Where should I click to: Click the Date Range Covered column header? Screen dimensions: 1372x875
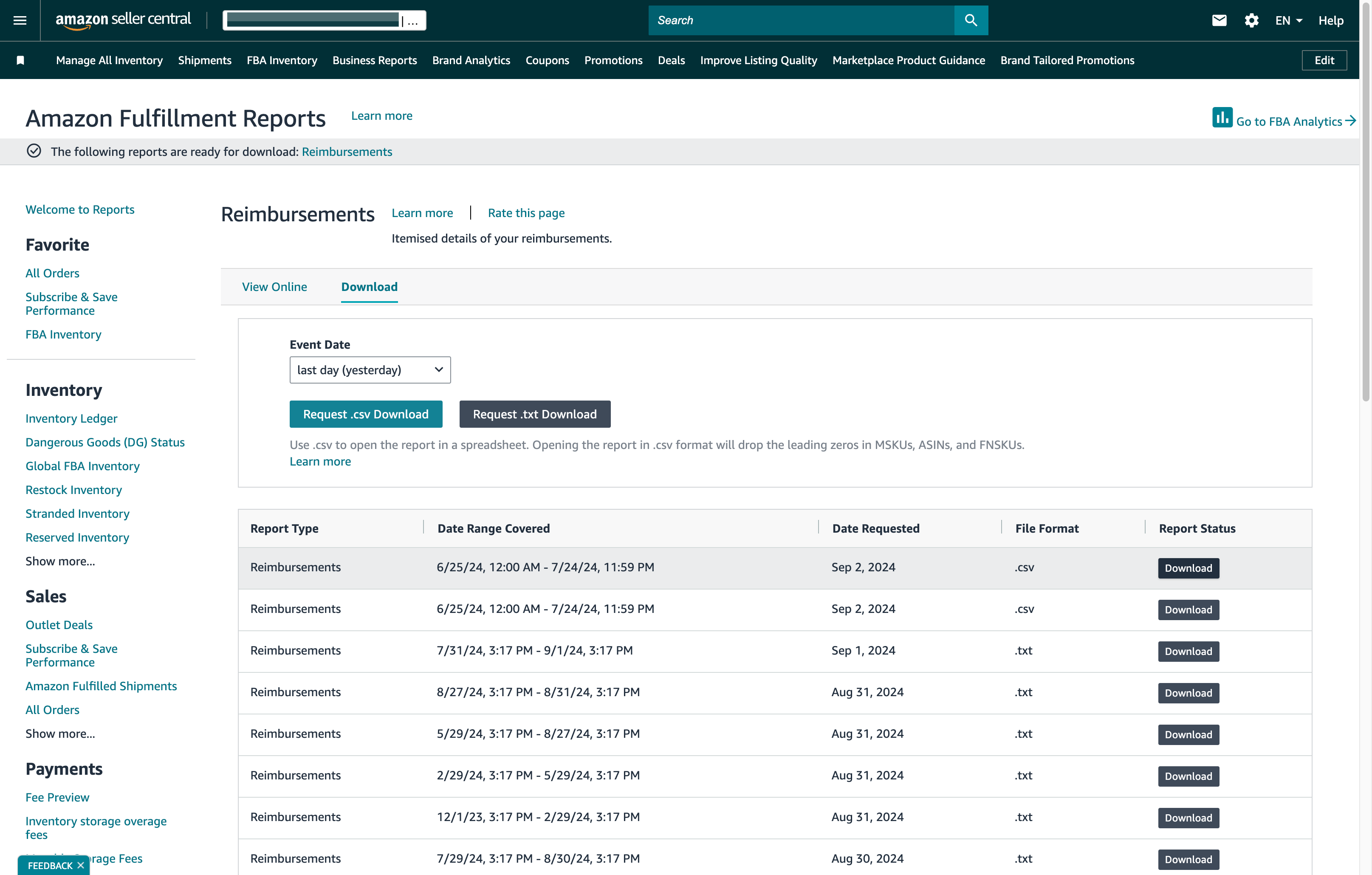click(x=494, y=528)
